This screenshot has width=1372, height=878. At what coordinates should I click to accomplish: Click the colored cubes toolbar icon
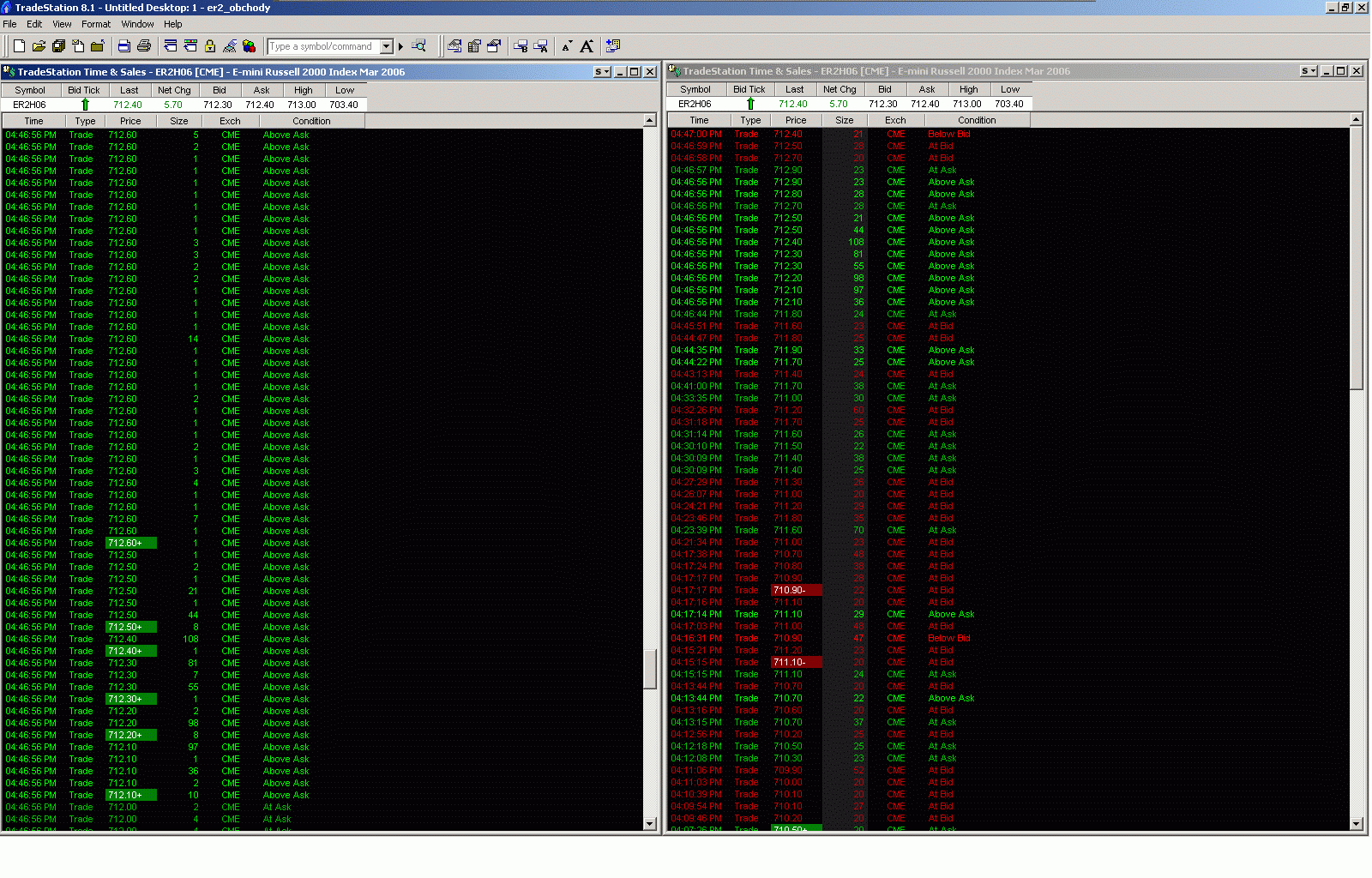click(250, 46)
